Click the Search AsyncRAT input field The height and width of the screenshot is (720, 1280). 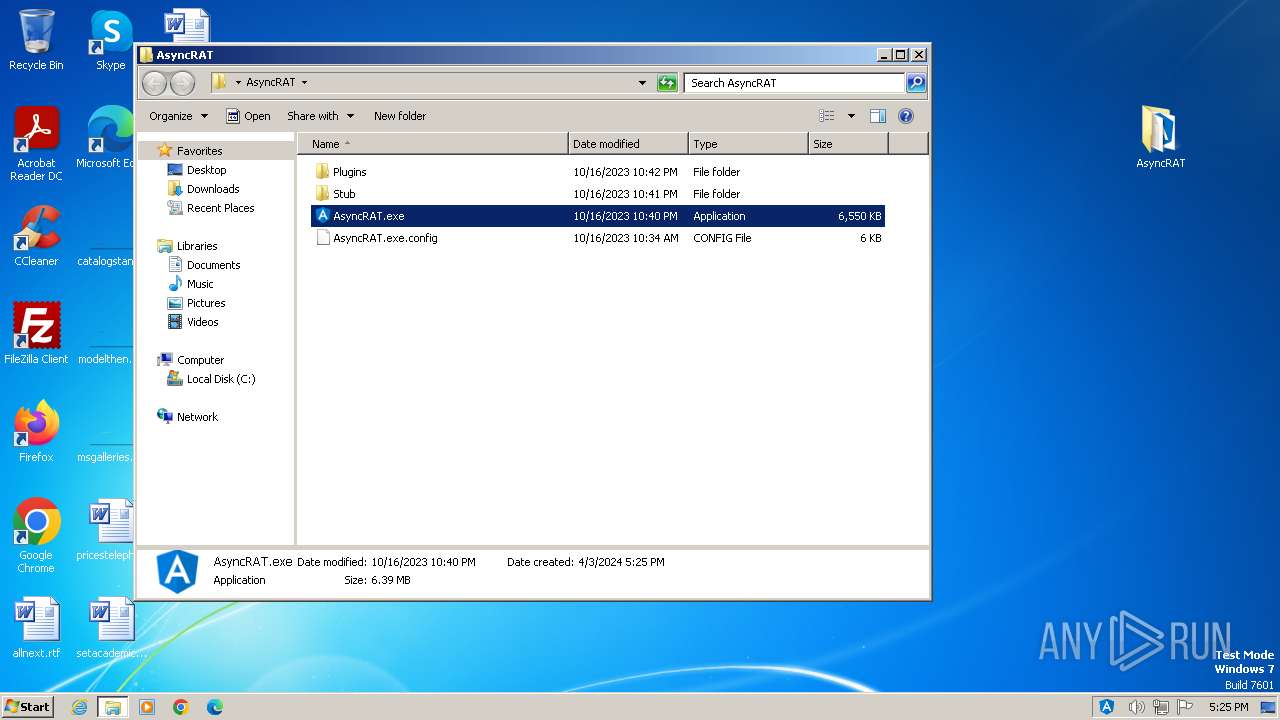[794, 83]
